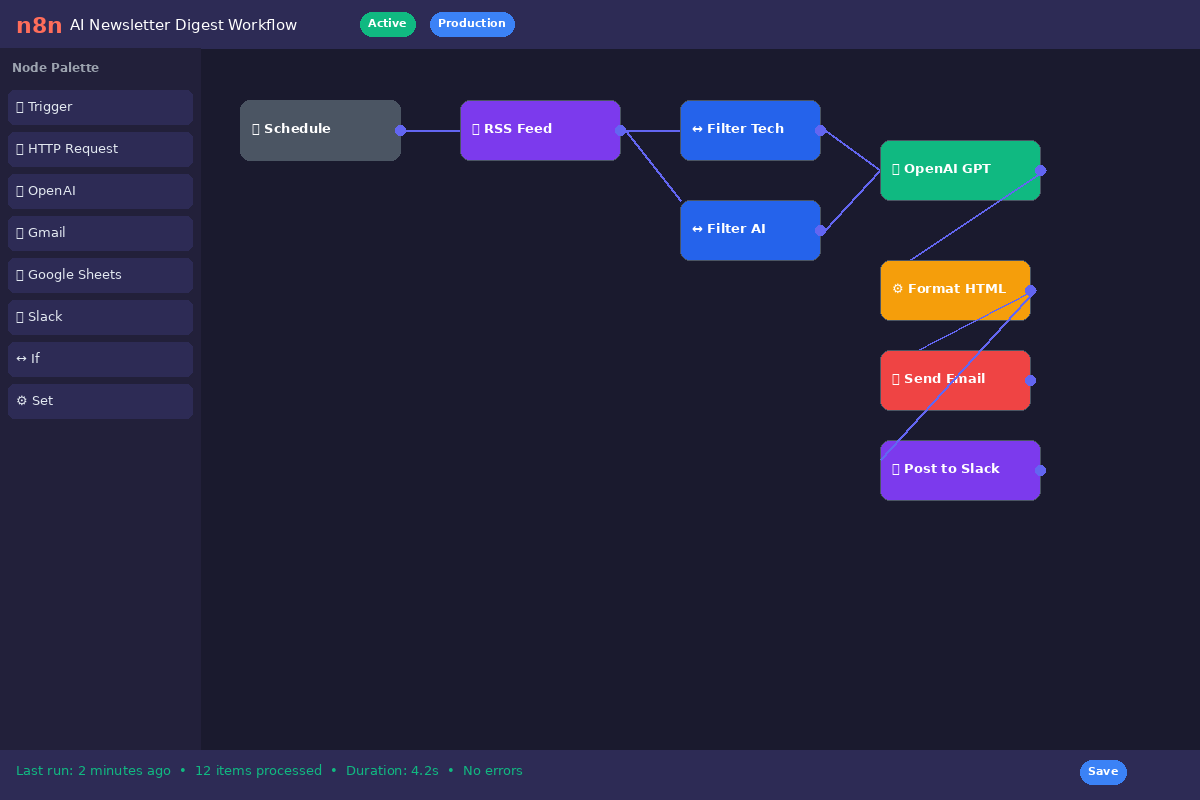Click the HTTP Request node icon
This screenshot has height=800, width=1200.
click(x=18, y=149)
